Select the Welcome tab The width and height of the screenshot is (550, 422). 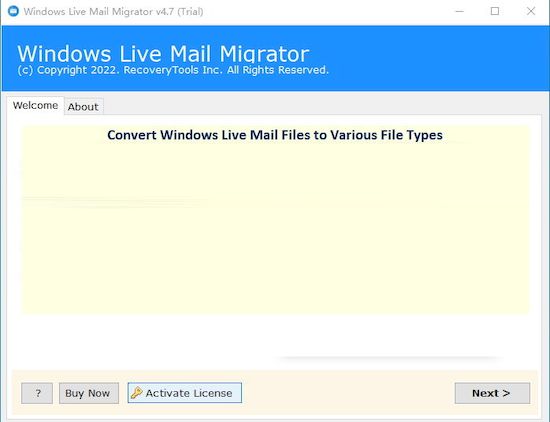point(35,105)
